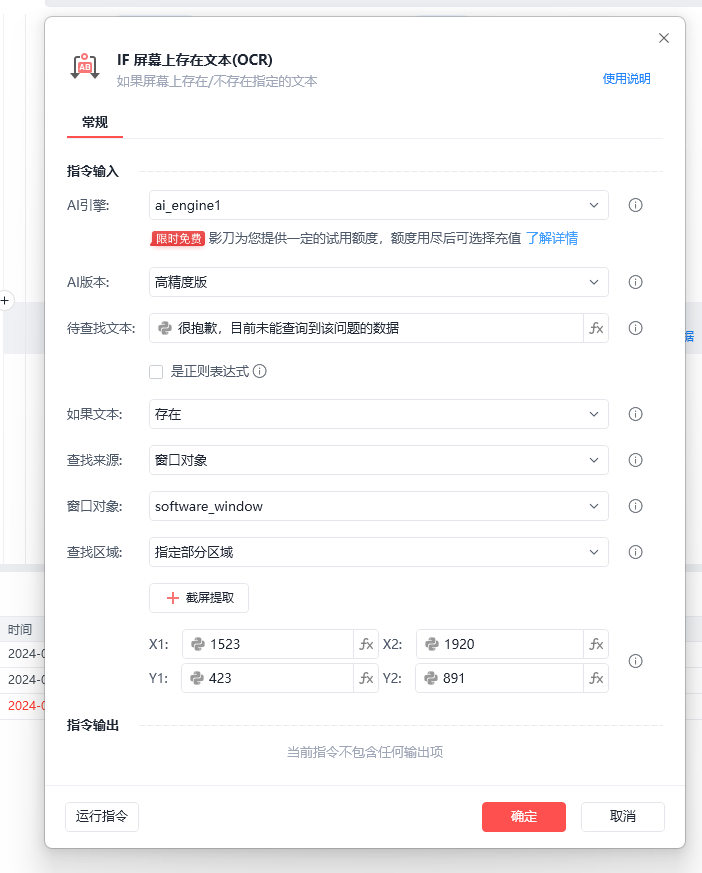
Task: Click info icon next to AI版本 dropdown
Action: pyautogui.click(x=635, y=282)
